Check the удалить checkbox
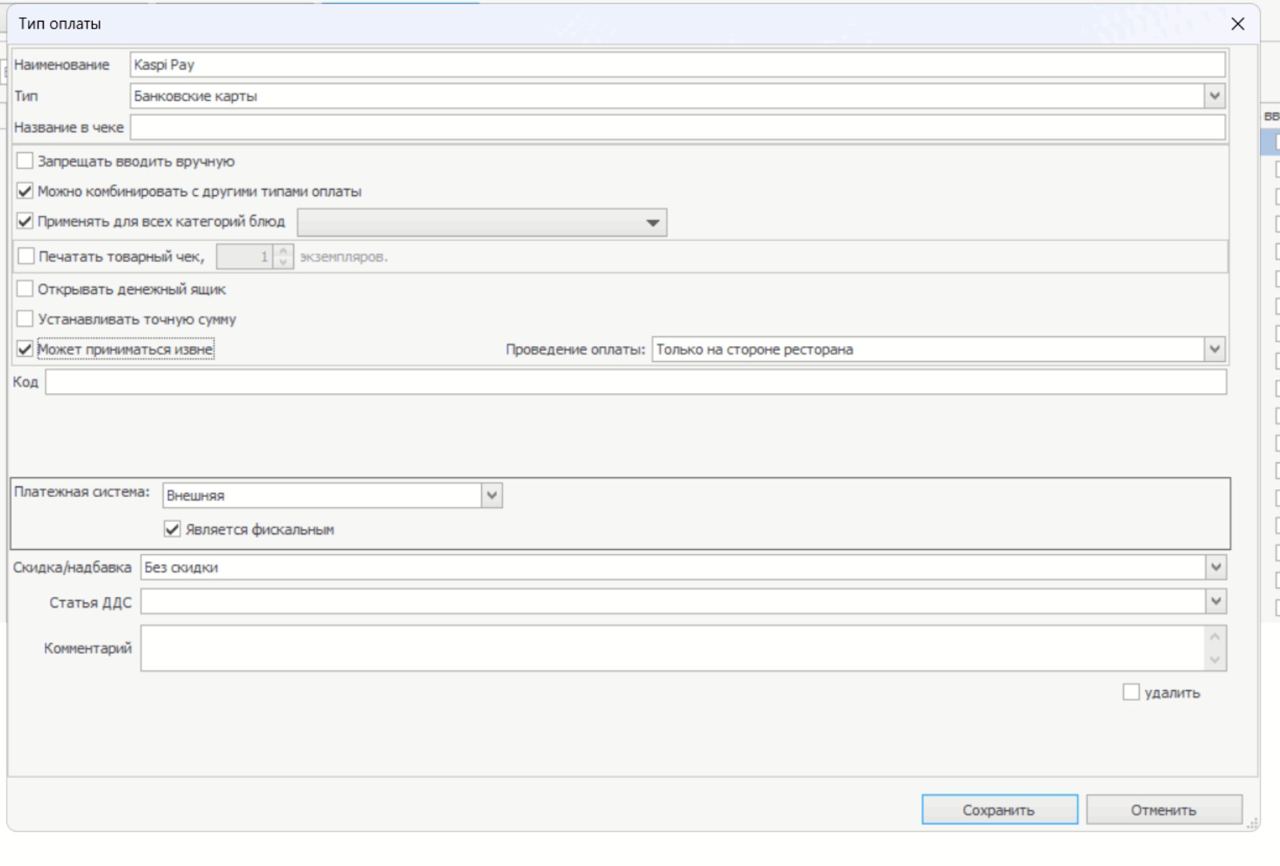Viewport: 1280px width, 866px height. [x=1131, y=693]
